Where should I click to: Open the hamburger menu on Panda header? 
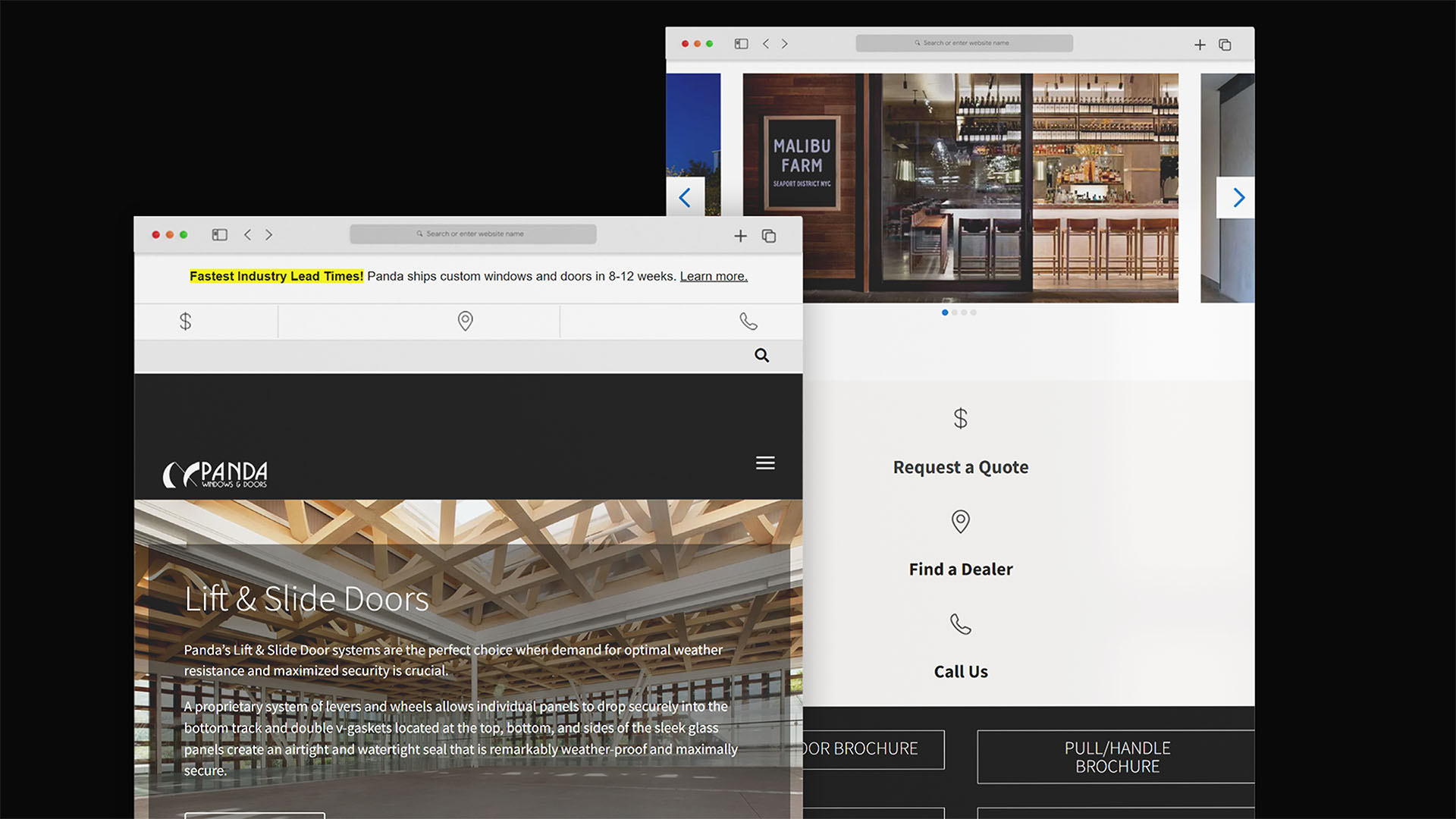pos(765,463)
